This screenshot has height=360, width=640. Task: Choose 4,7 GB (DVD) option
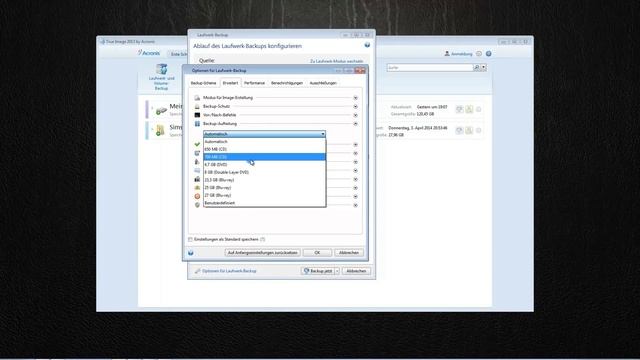[264, 164]
